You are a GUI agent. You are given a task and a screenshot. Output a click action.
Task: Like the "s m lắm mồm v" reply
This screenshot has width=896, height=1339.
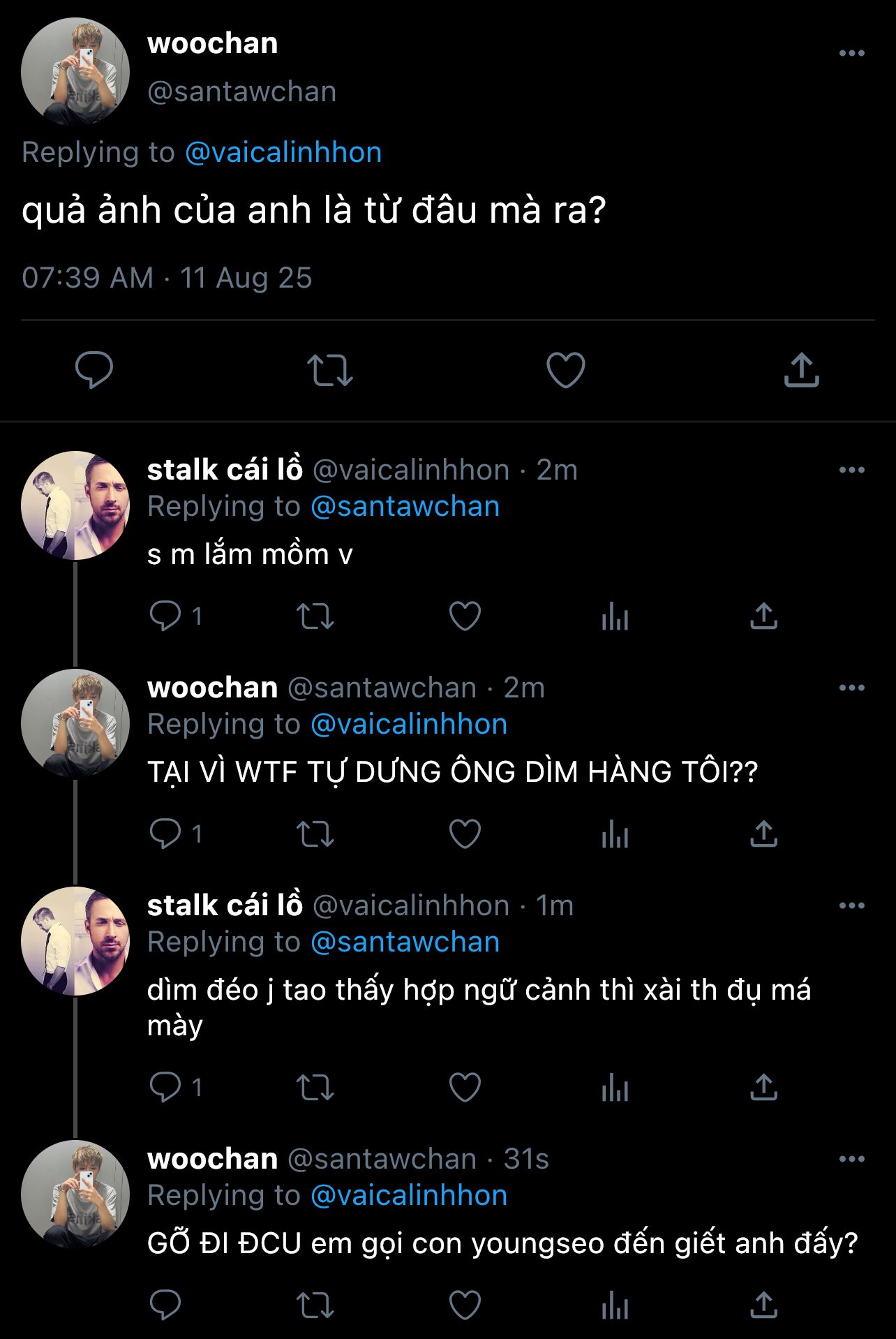[x=465, y=616]
